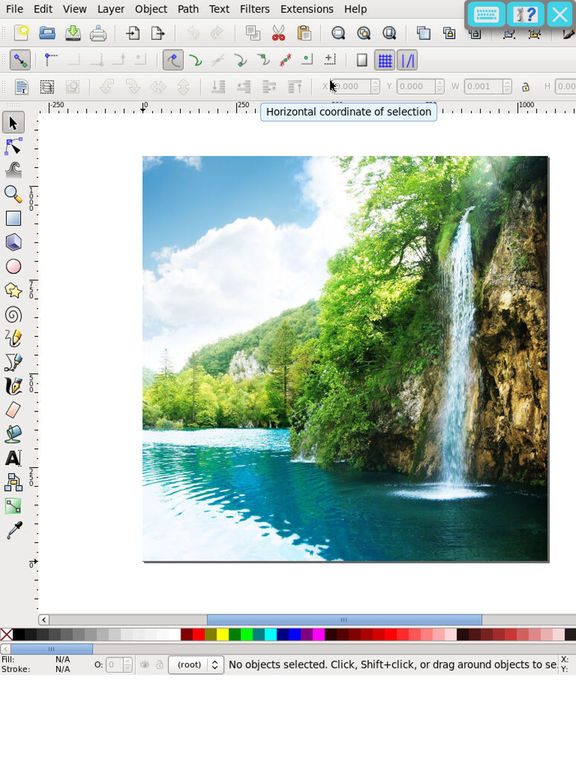Paste from clipboard icon
Image resolution: width=576 pixels, height=768 pixels.
pos(304,33)
